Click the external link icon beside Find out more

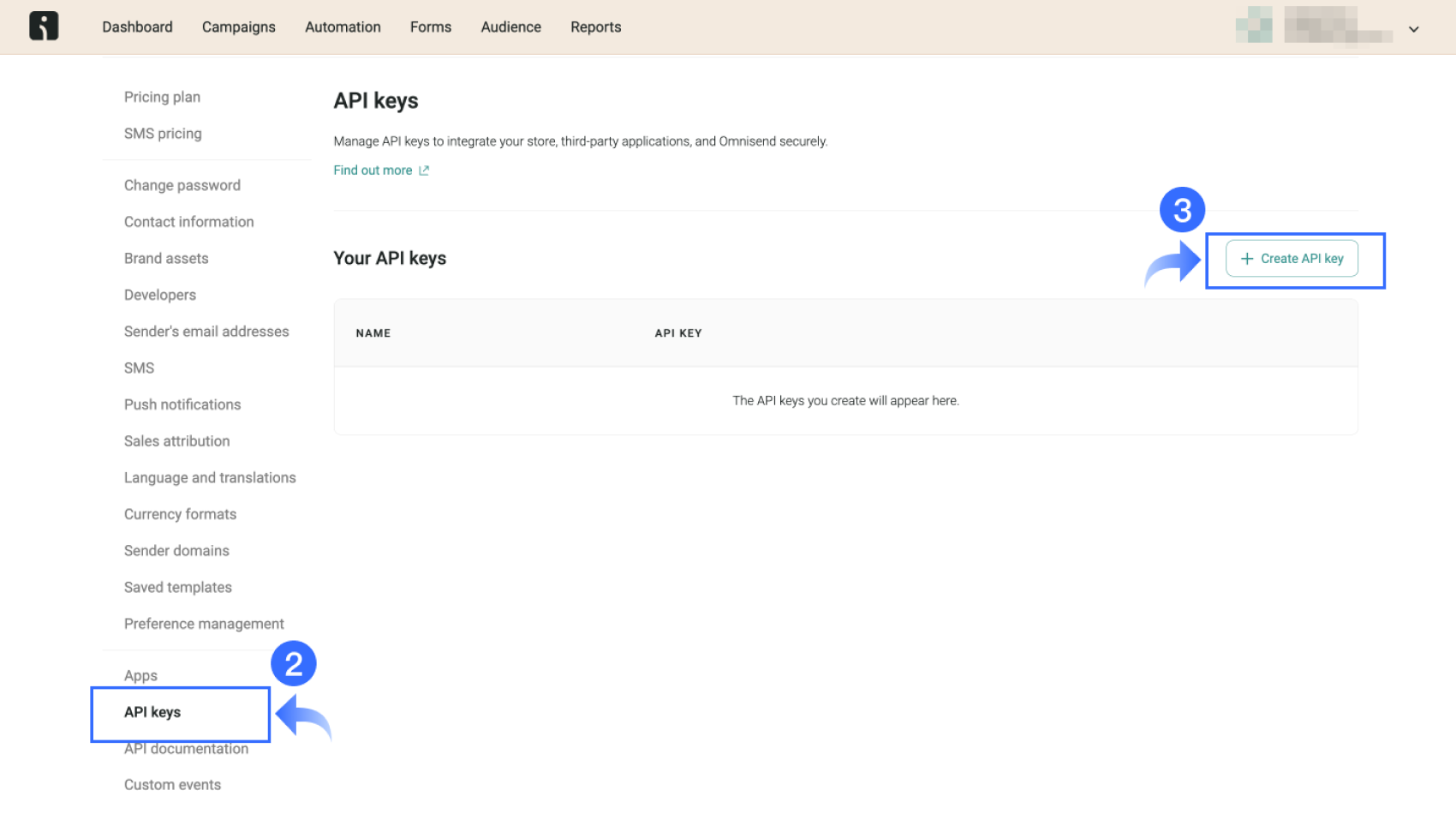423,170
